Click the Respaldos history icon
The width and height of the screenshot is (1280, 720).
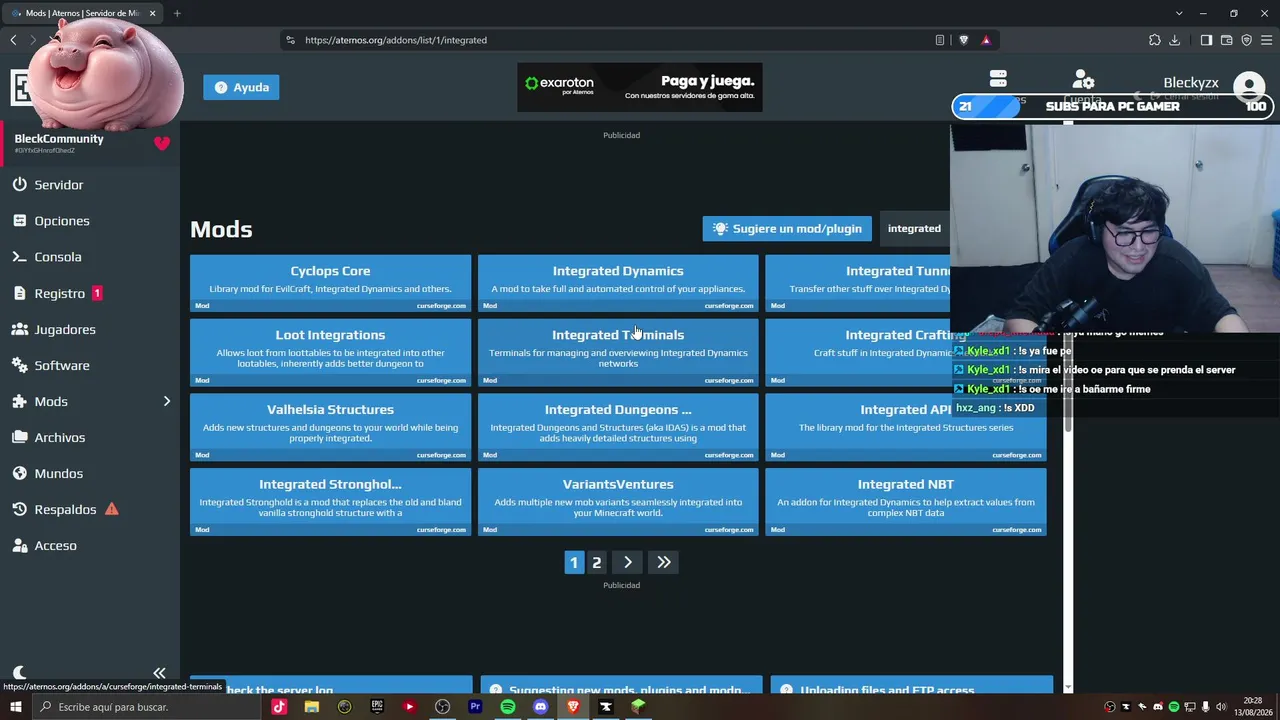tap(19, 509)
